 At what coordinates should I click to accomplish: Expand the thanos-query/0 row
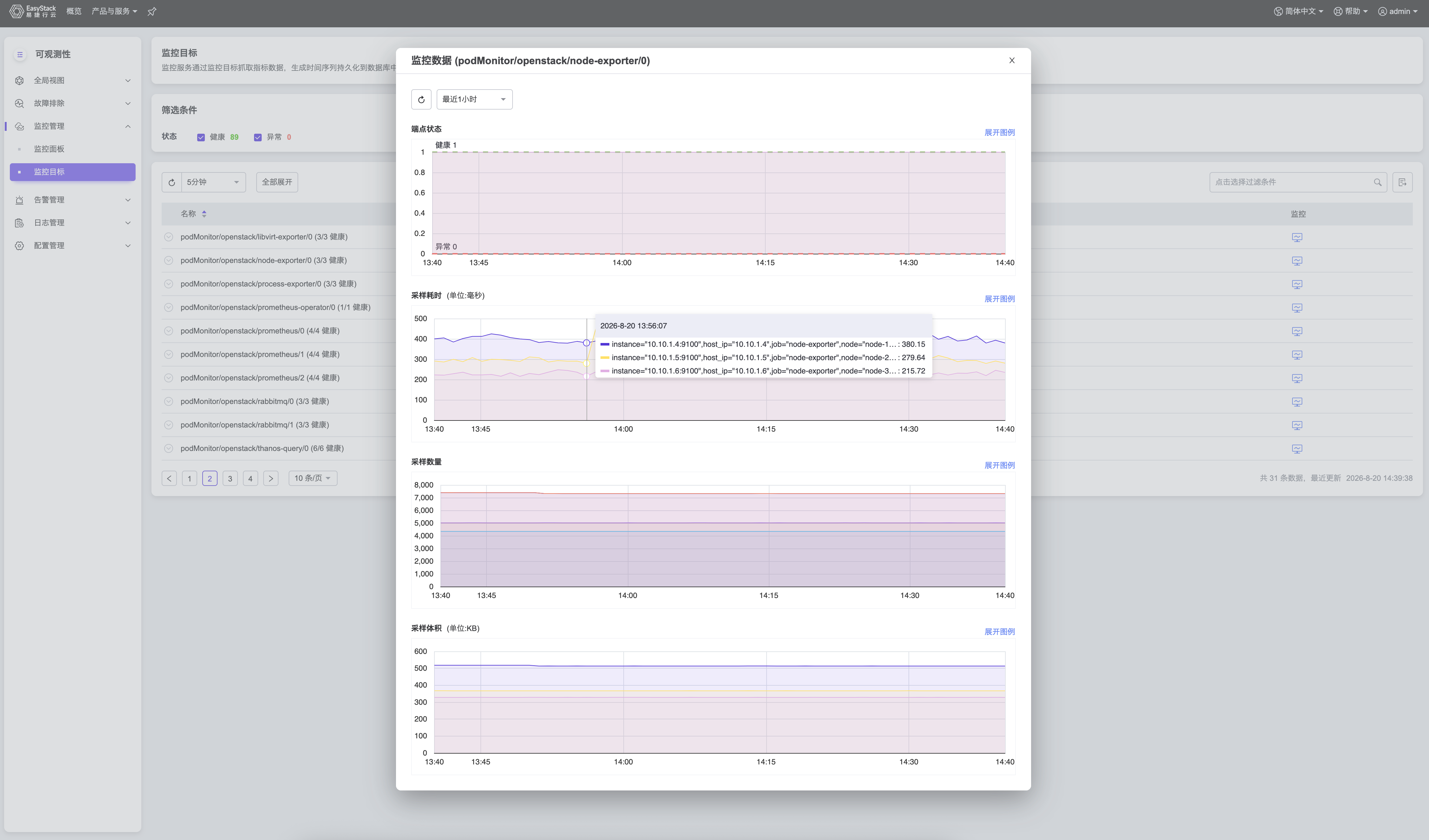(168, 448)
